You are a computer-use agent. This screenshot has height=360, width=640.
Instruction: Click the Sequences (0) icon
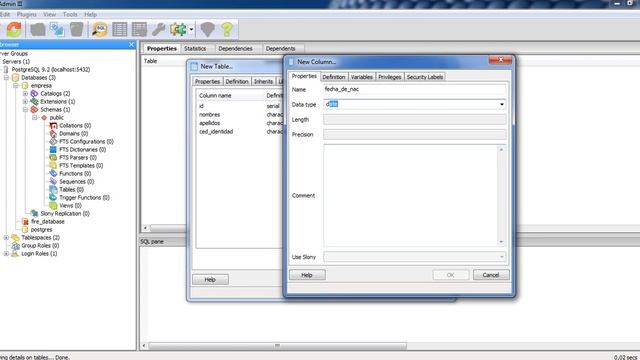coord(53,181)
